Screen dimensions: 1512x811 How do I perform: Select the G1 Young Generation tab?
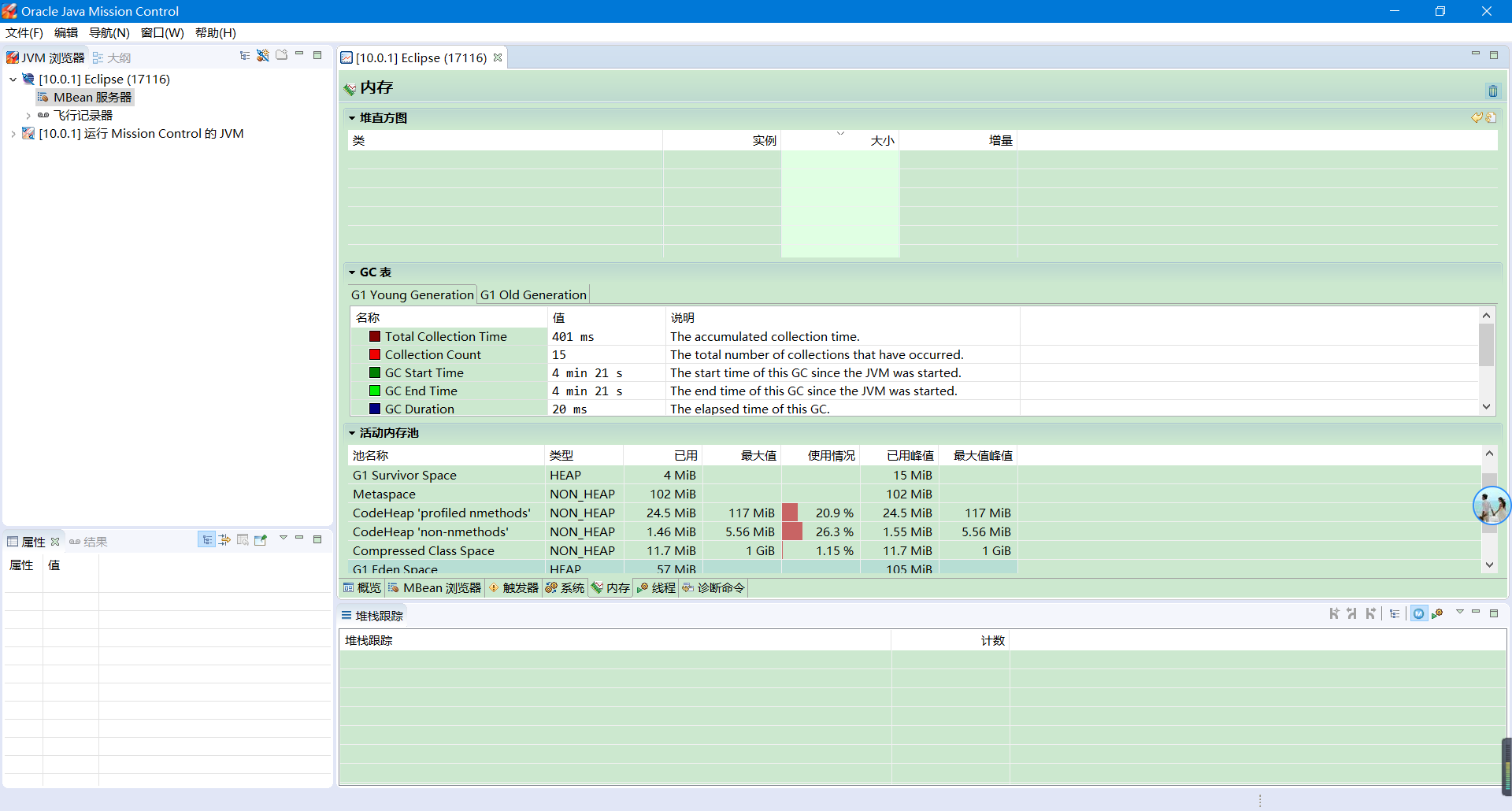click(x=412, y=294)
